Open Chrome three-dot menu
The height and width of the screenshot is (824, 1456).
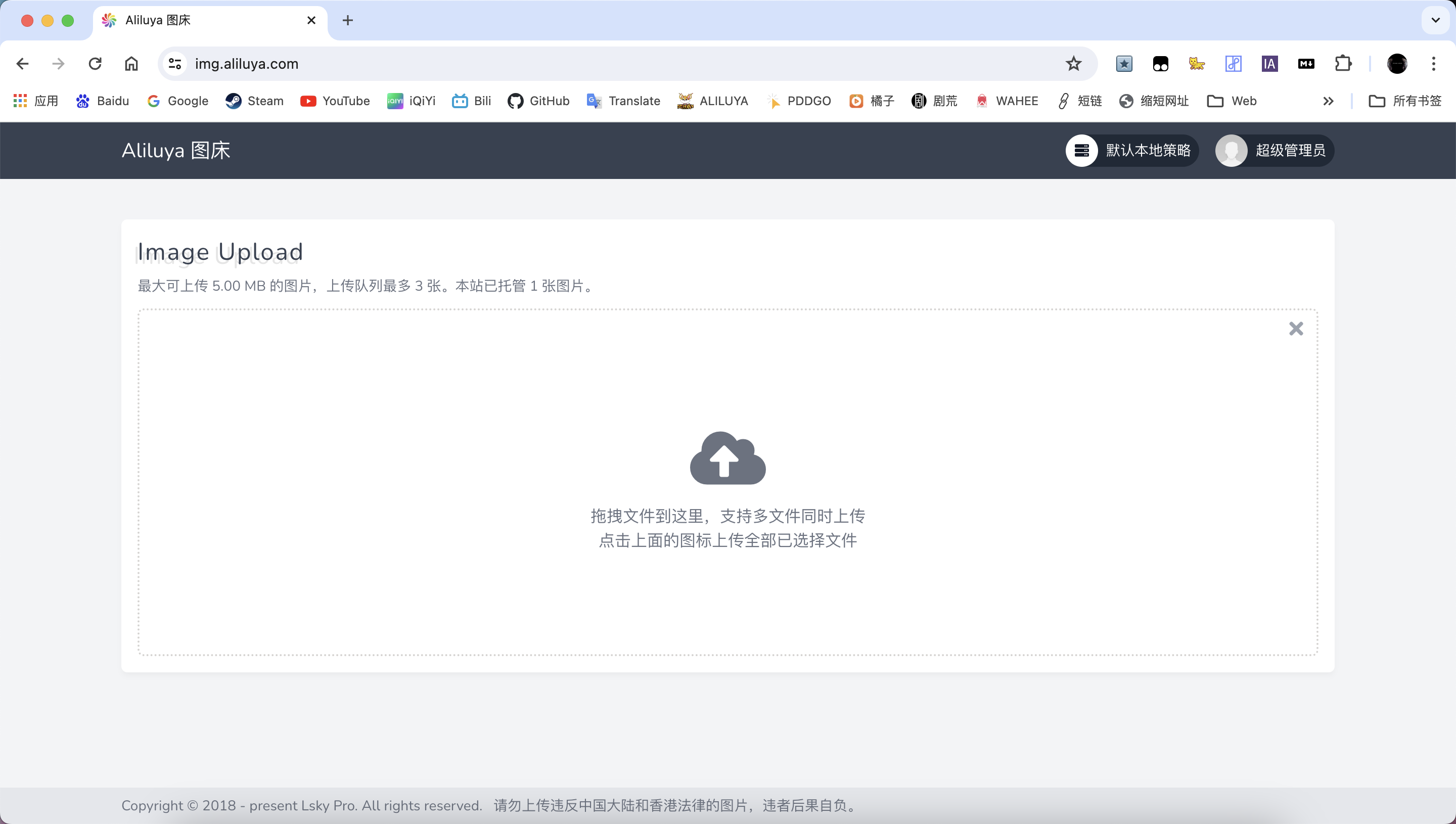click(x=1433, y=64)
